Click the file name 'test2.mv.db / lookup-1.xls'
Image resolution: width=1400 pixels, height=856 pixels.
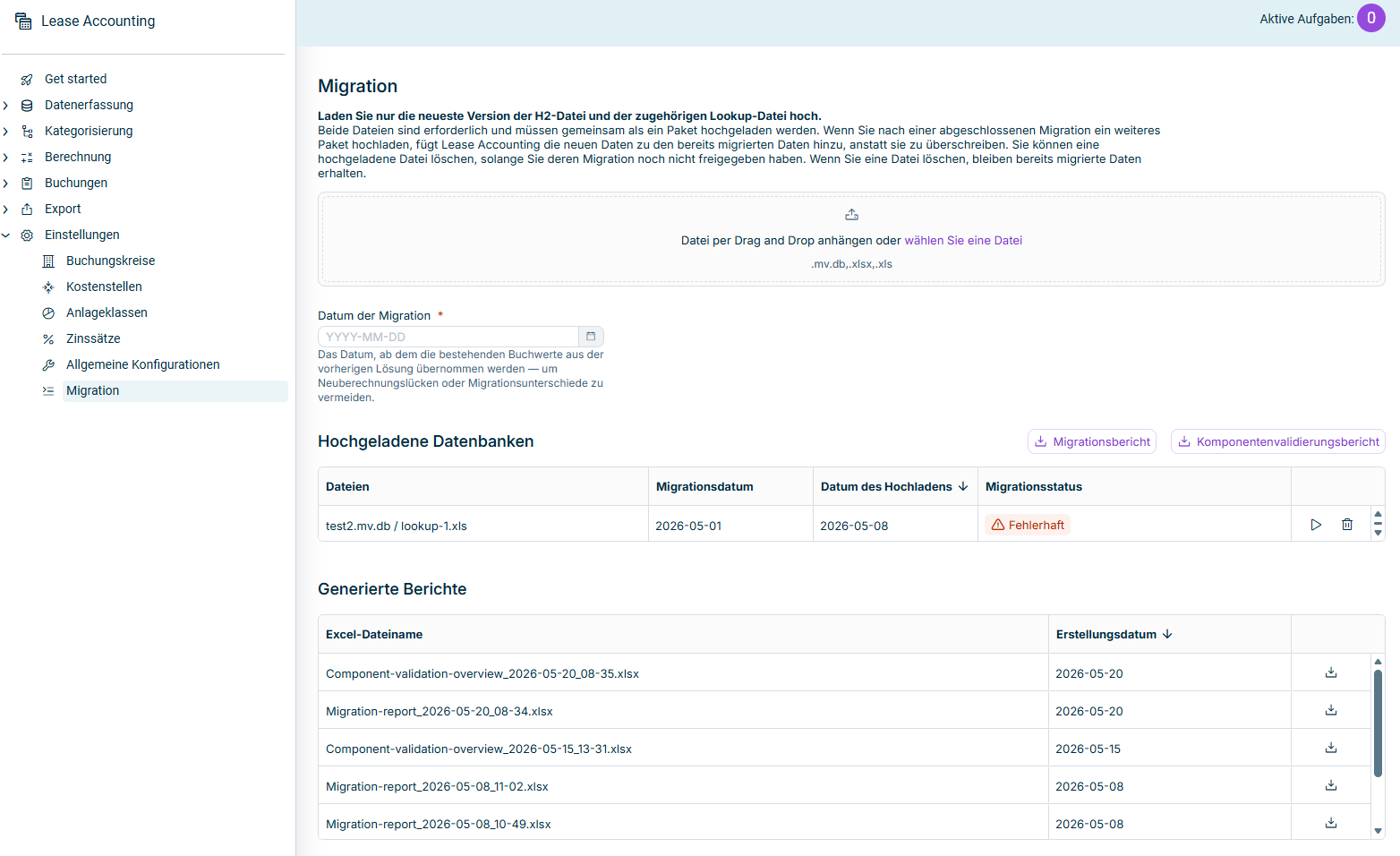click(x=397, y=526)
